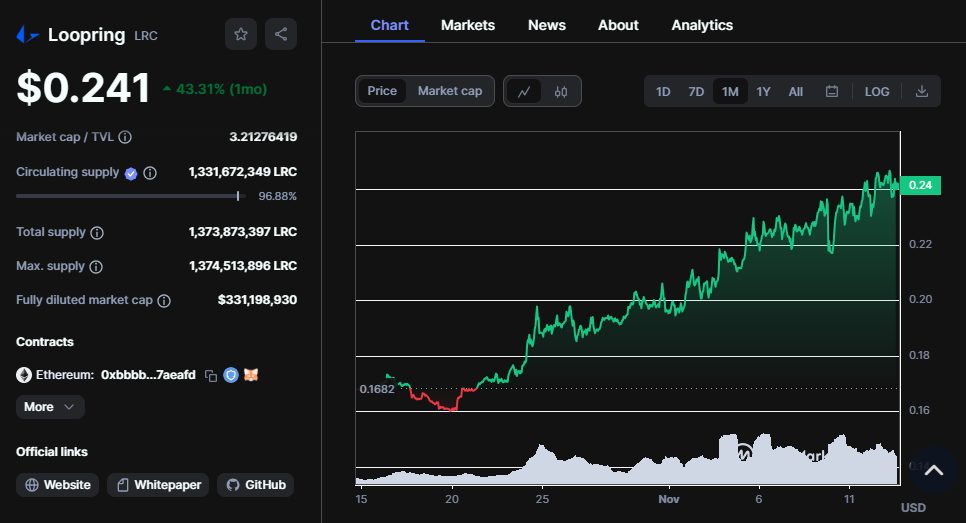Image resolution: width=966 pixels, height=523 pixels.
Task: Go to the Analytics tab
Action: click(702, 25)
